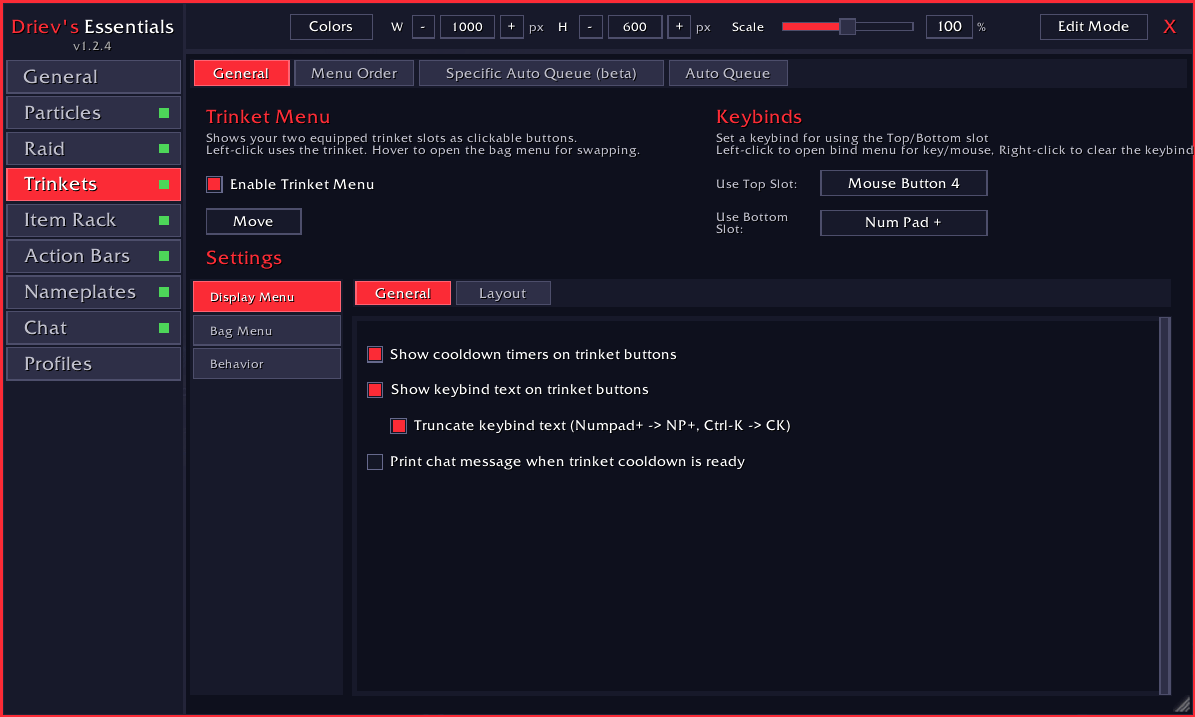Switch to the Layout settings tab

503,293
